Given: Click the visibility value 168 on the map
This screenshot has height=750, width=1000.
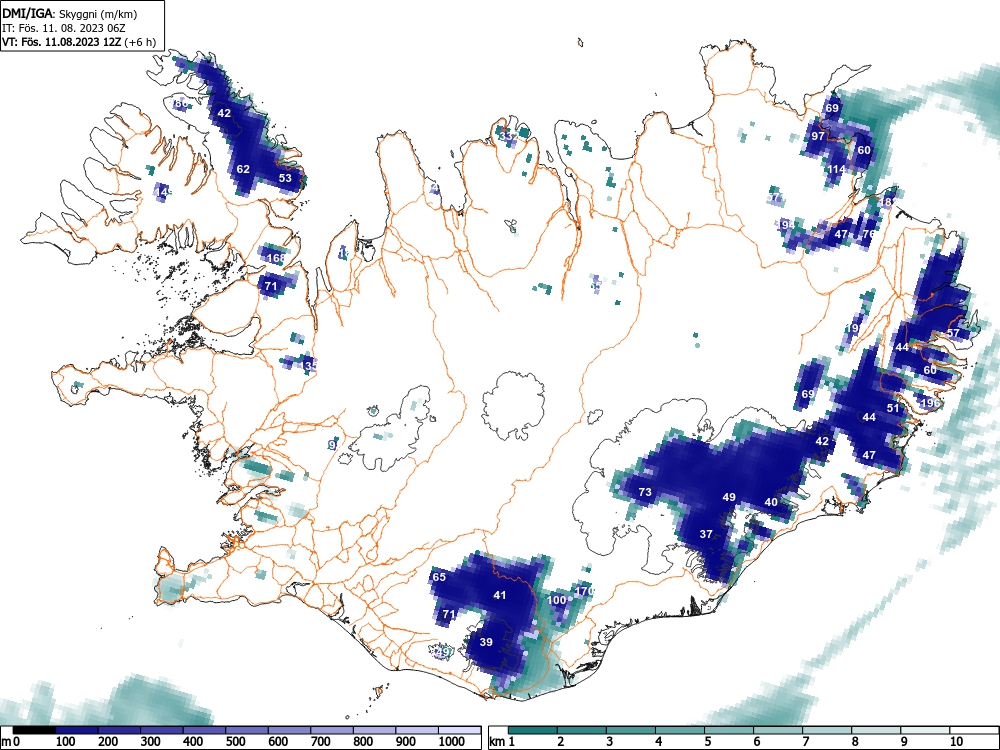Looking at the screenshot, I should click(276, 258).
